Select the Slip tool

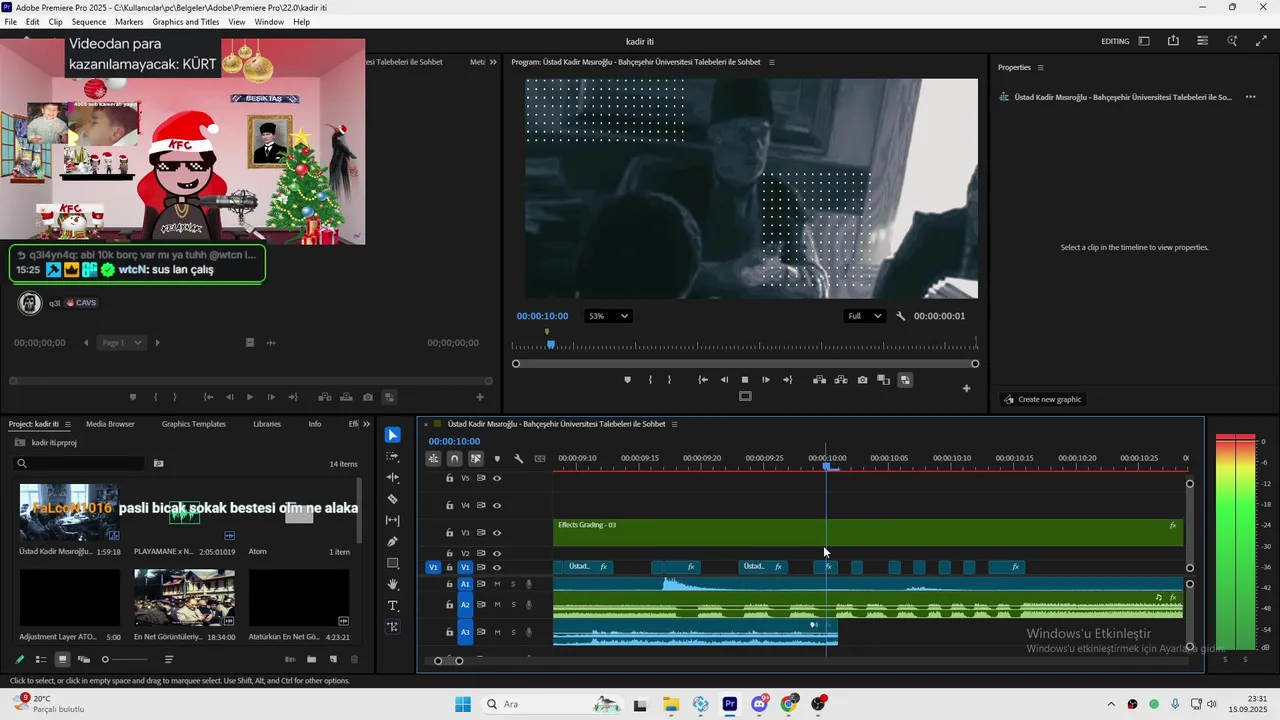393,520
